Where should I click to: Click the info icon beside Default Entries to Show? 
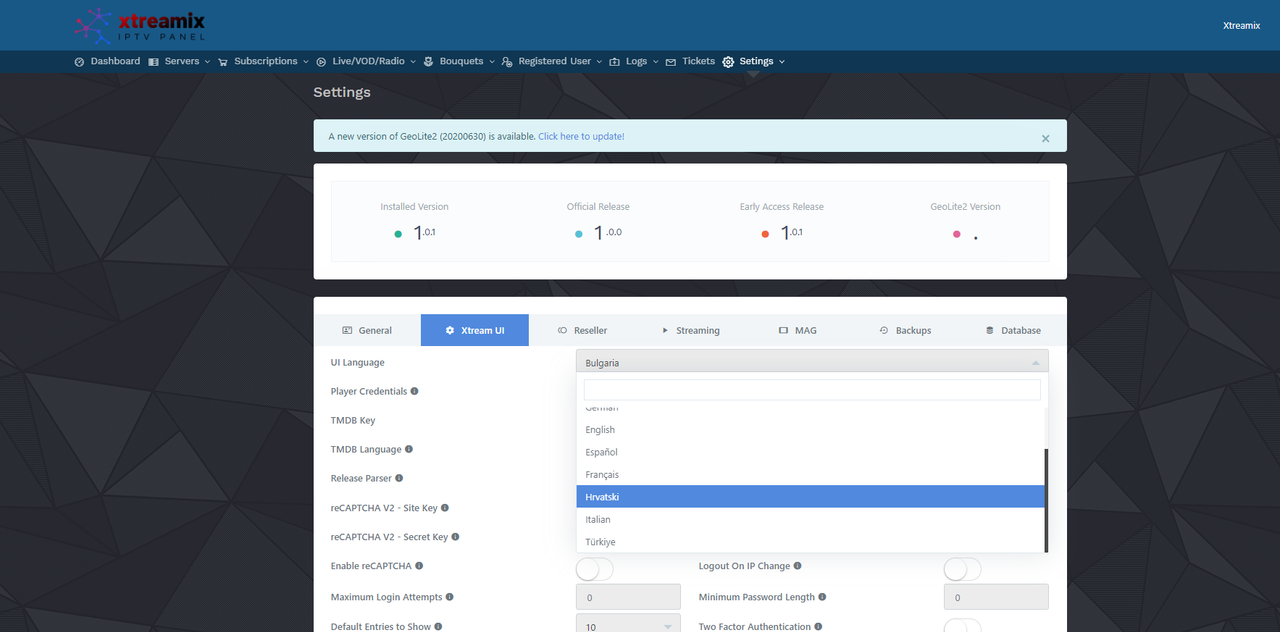438,627
